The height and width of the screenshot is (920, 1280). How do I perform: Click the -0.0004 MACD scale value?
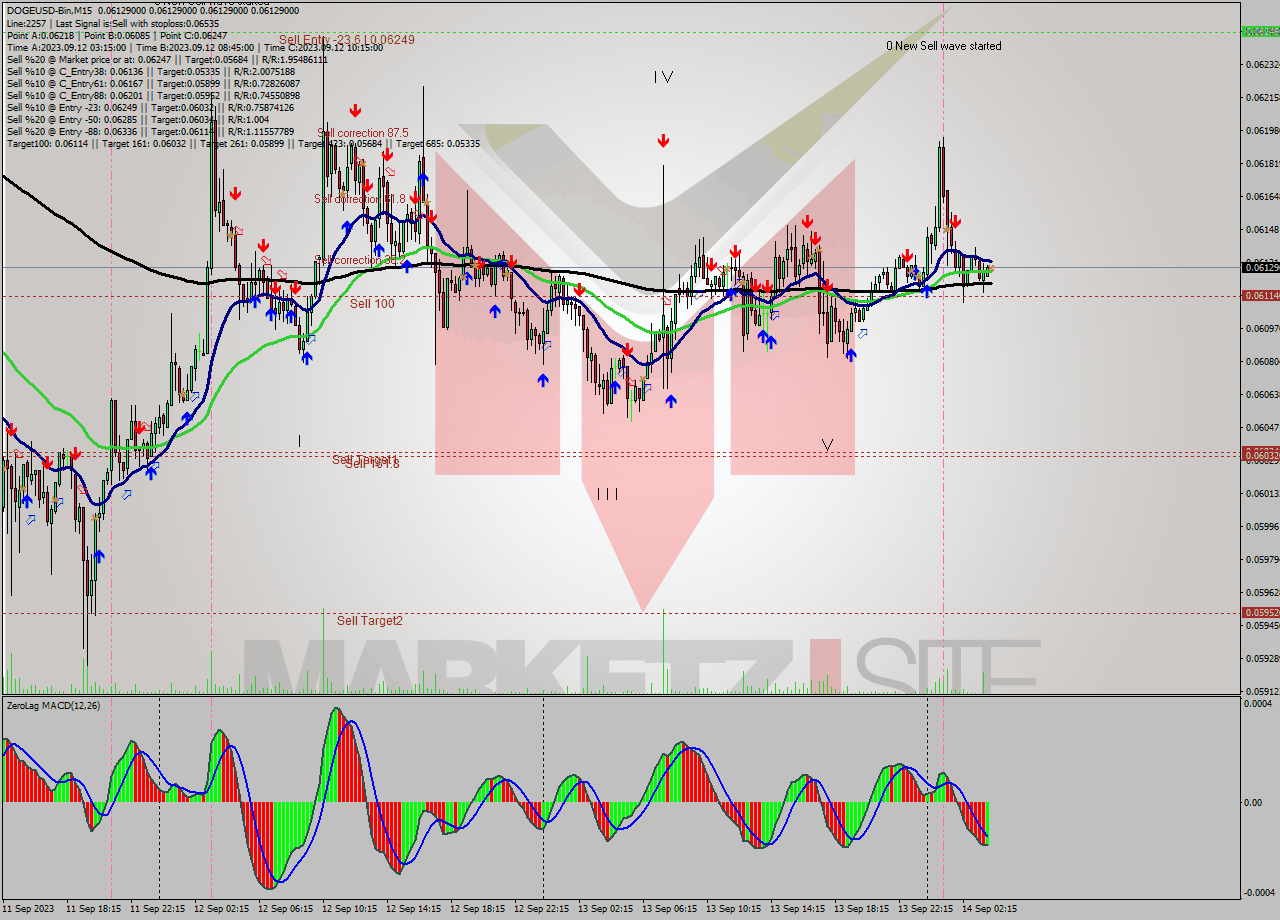1257,892
